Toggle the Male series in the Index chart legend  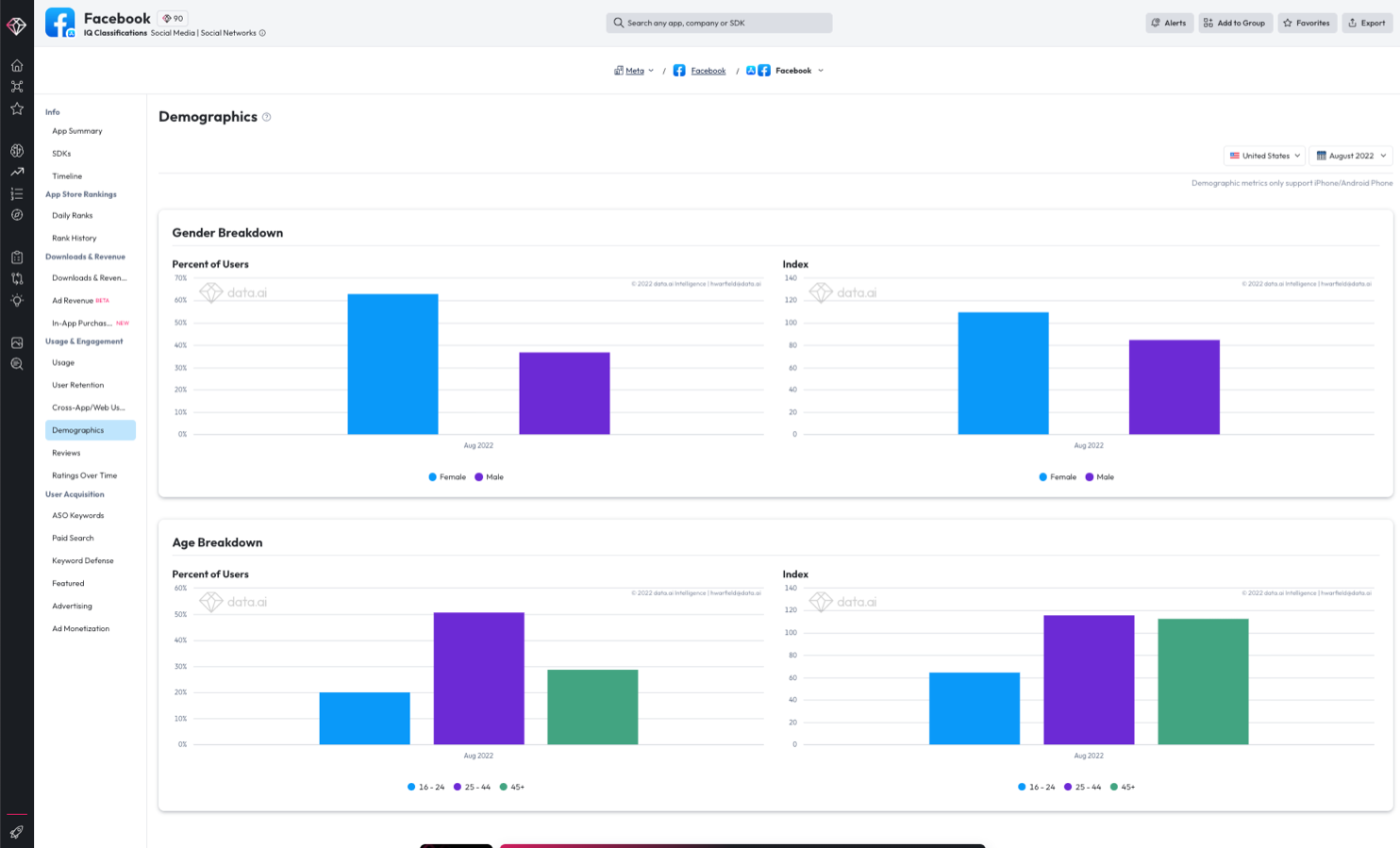[1100, 476]
